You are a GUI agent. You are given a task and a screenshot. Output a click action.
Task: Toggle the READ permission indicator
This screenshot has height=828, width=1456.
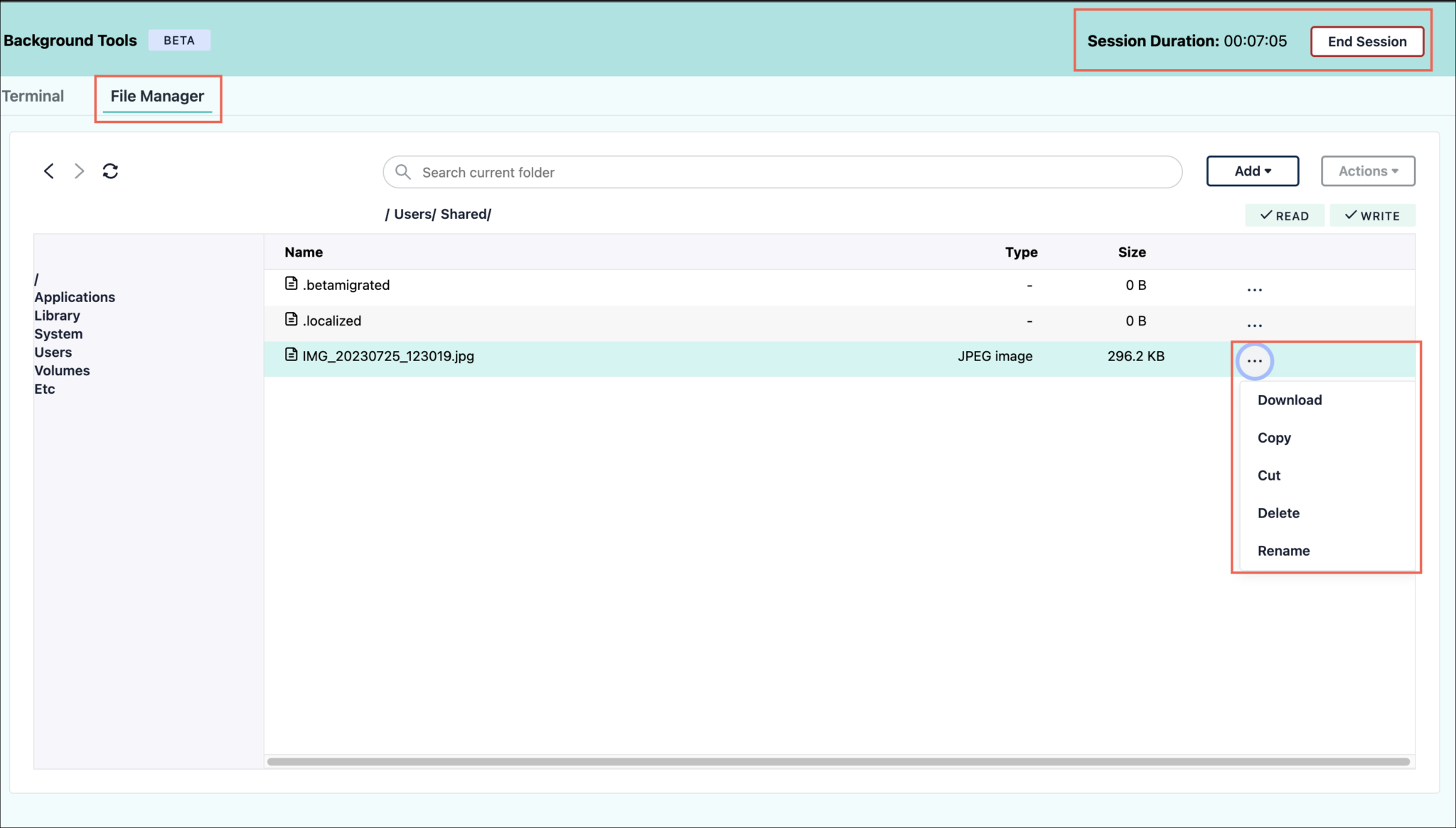click(1284, 215)
